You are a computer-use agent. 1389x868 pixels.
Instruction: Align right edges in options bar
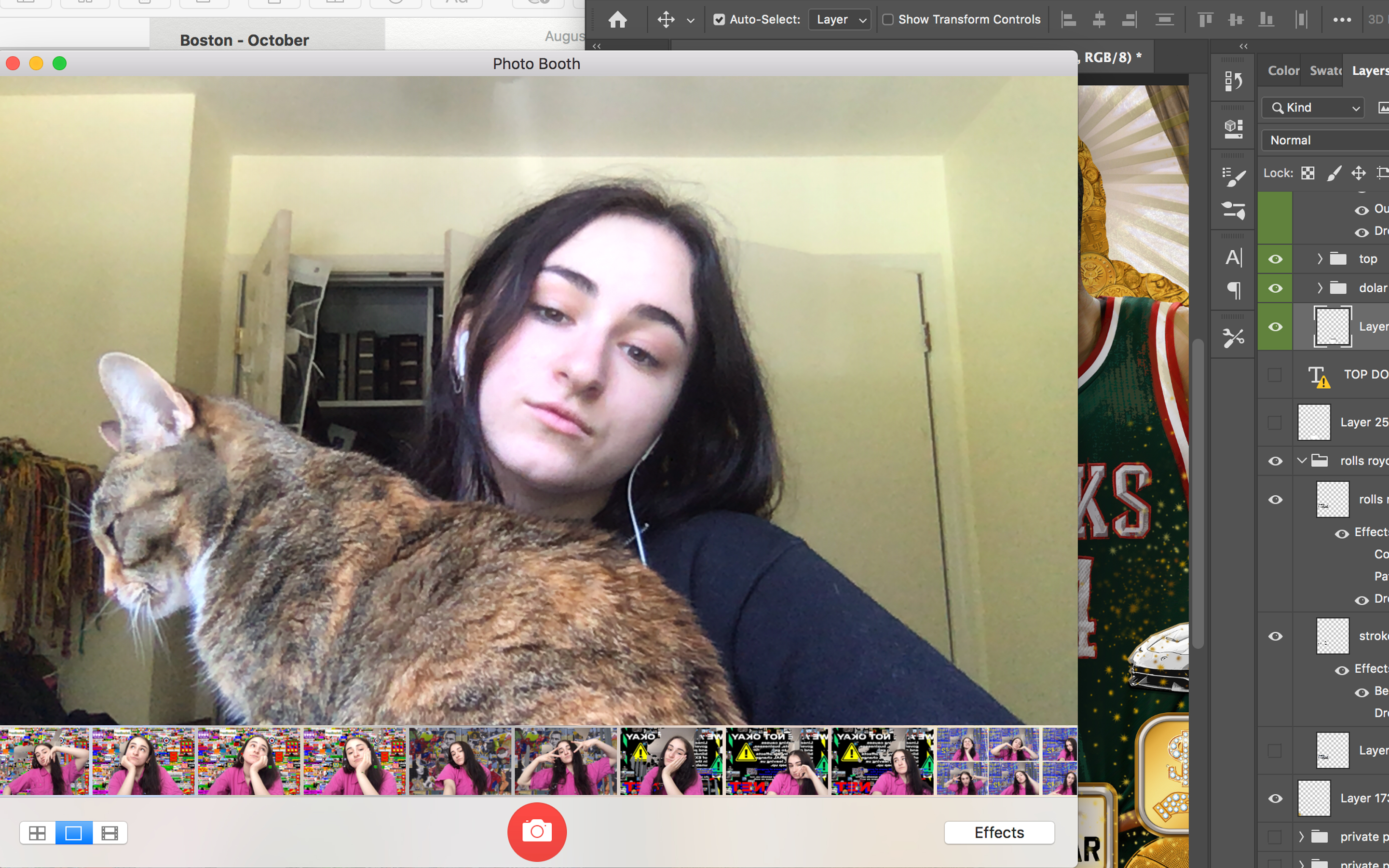pos(1129,19)
